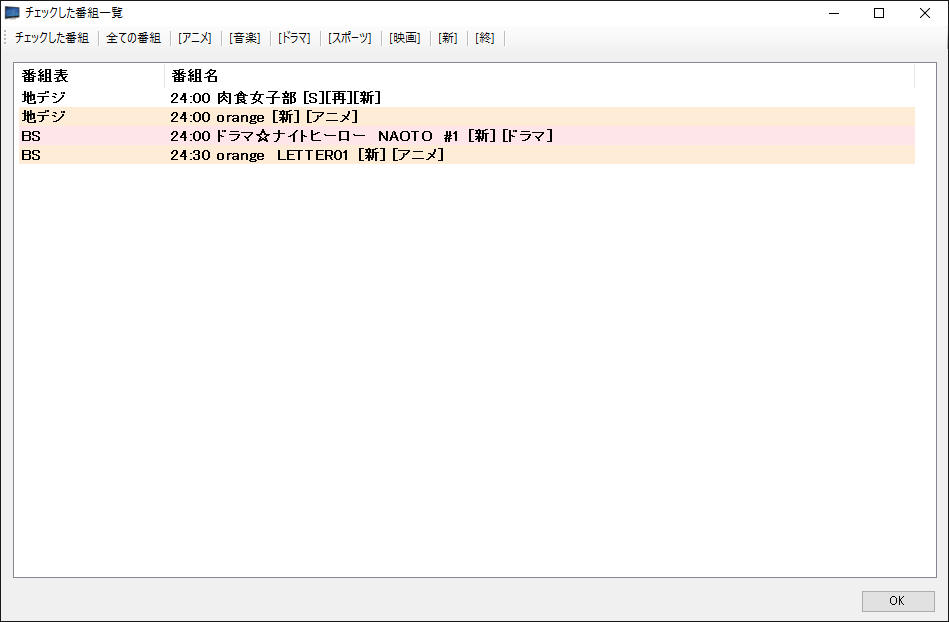
Task: Select the 肉食女子部 program row
Action: coord(467,97)
